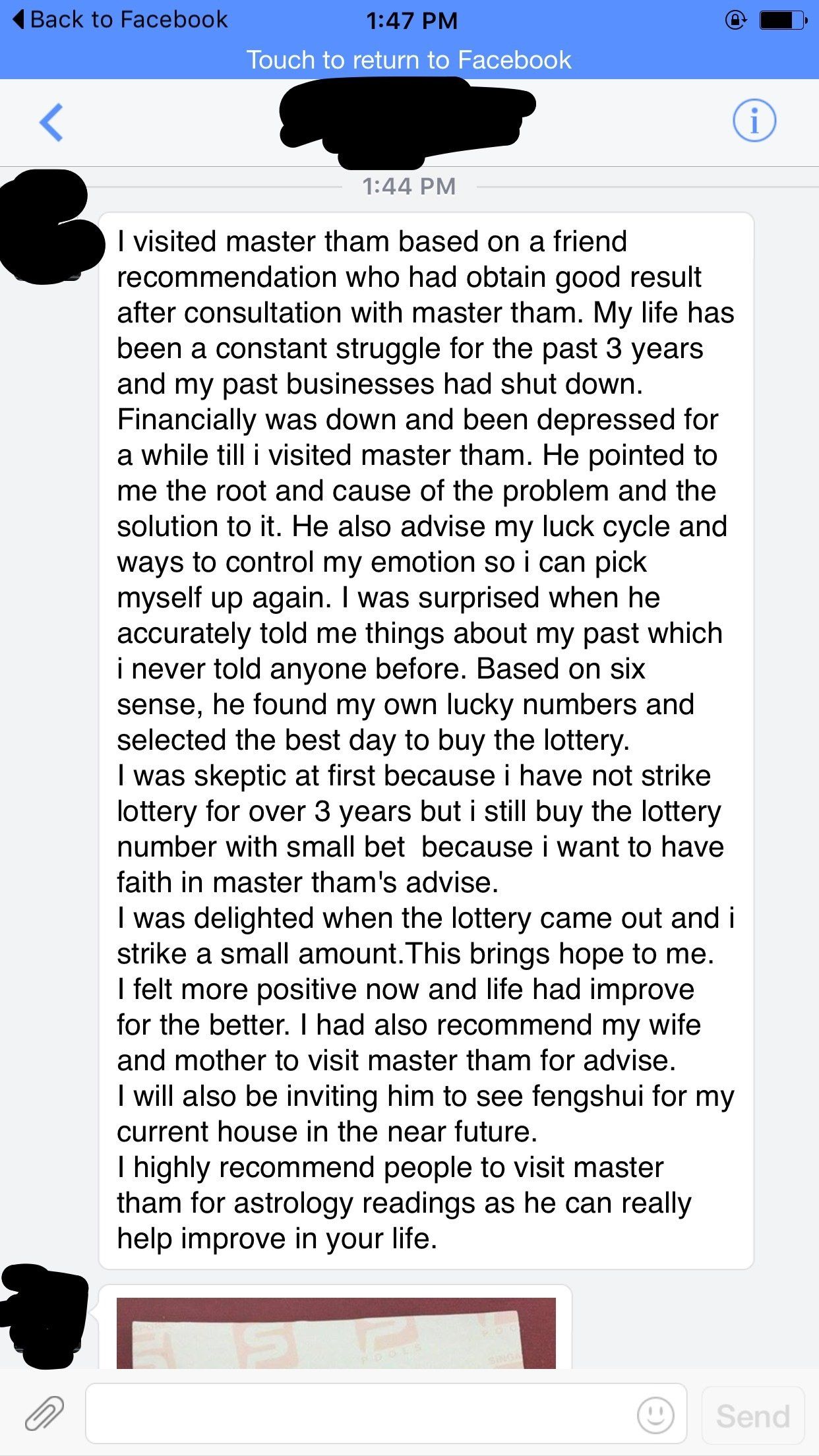
Task: Tap the rotation lock status icon
Action: tap(735, 21)
